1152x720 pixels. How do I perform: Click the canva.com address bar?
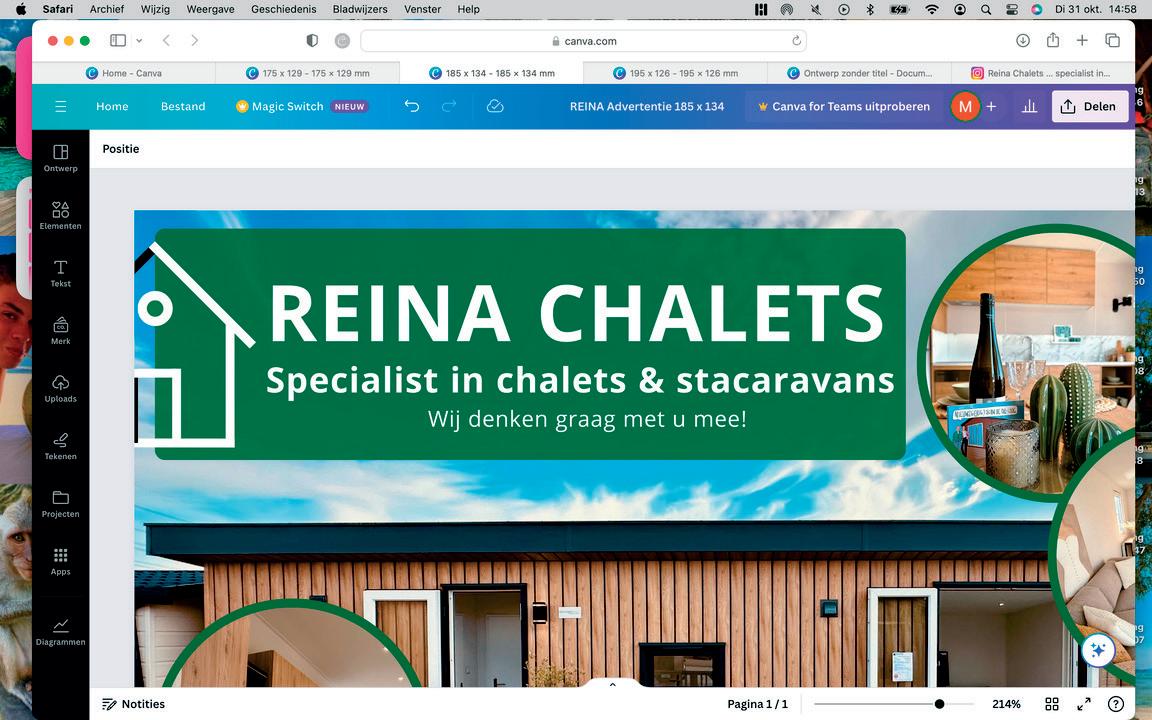583,41
